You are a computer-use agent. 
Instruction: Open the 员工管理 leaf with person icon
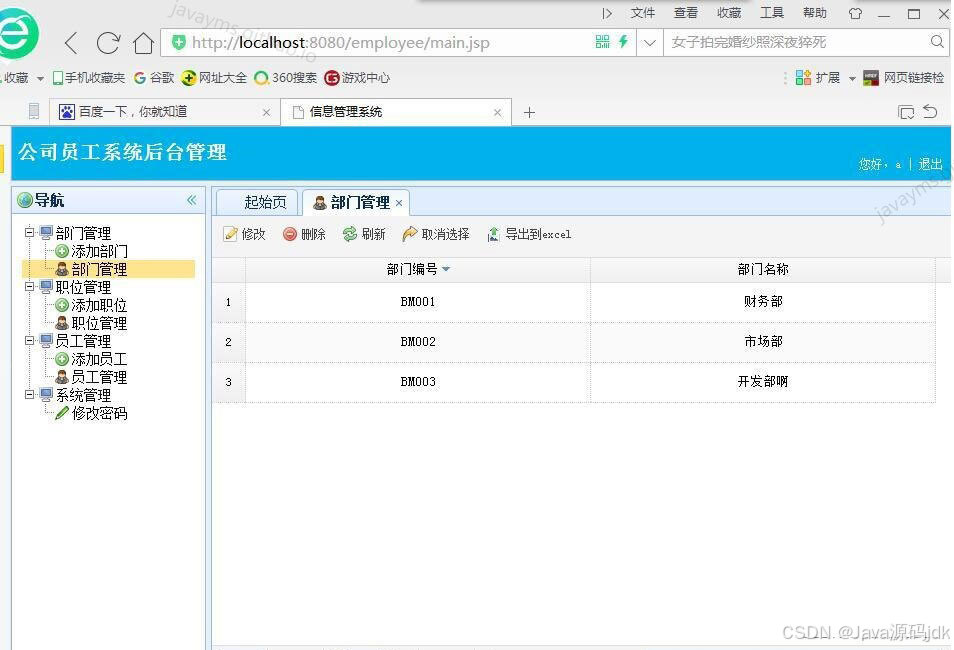coord(92,377)
